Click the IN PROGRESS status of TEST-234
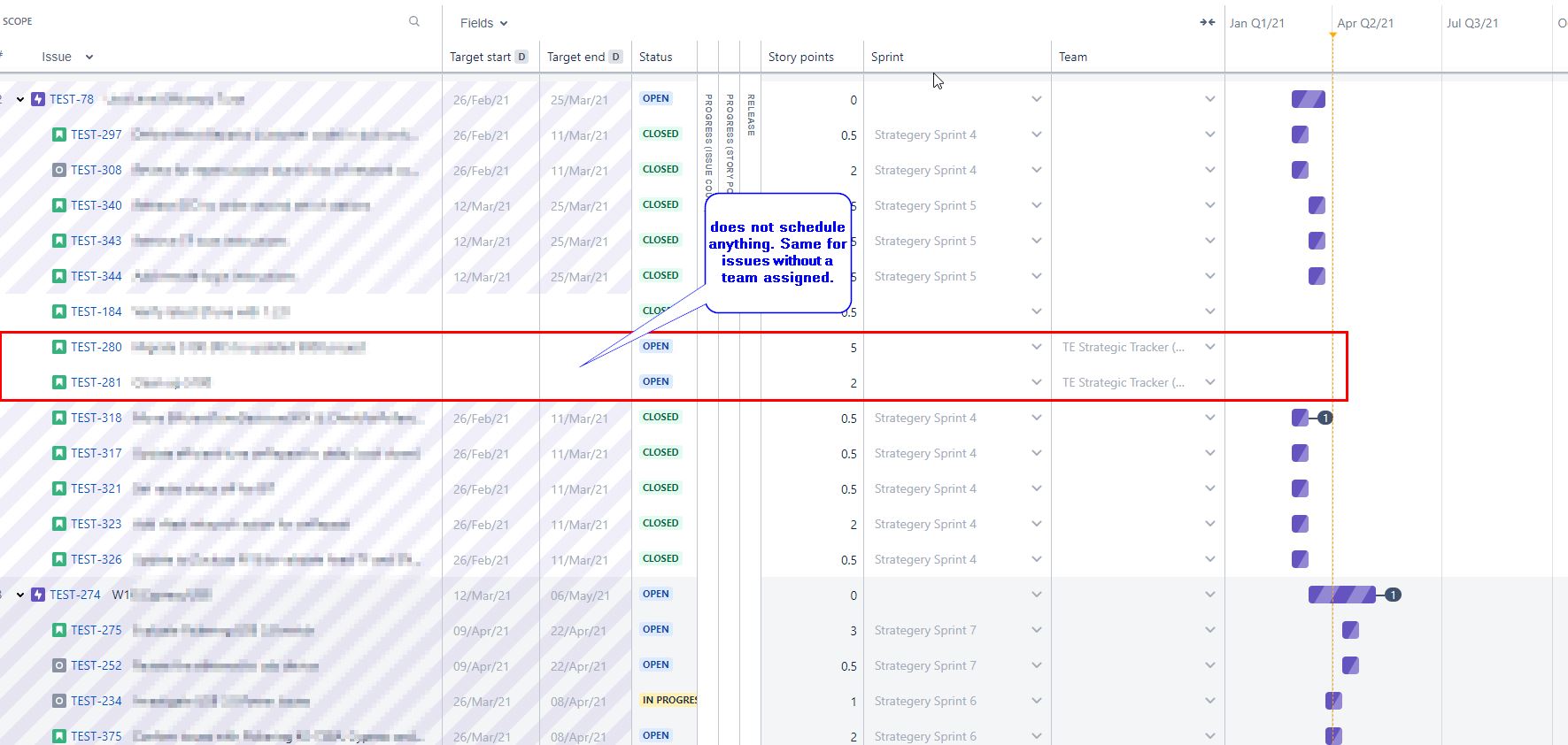 point(669,700)
